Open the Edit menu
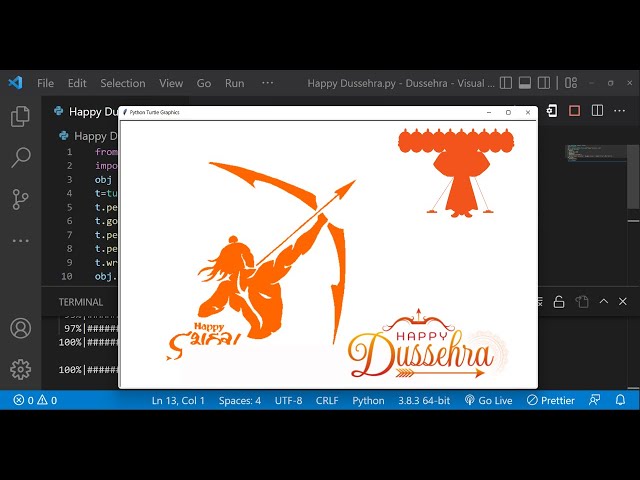This screenshot has width=640, height=480. click(77, 83)
